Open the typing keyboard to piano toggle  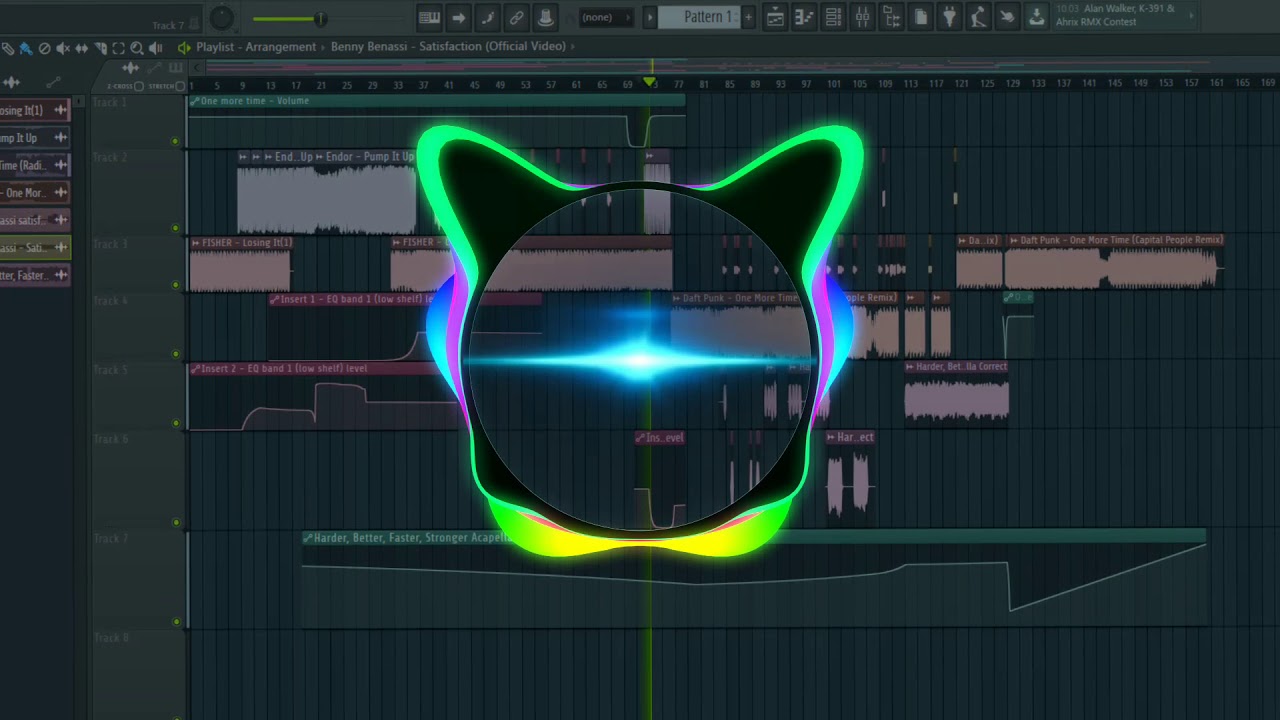click(x=429, y=18)
